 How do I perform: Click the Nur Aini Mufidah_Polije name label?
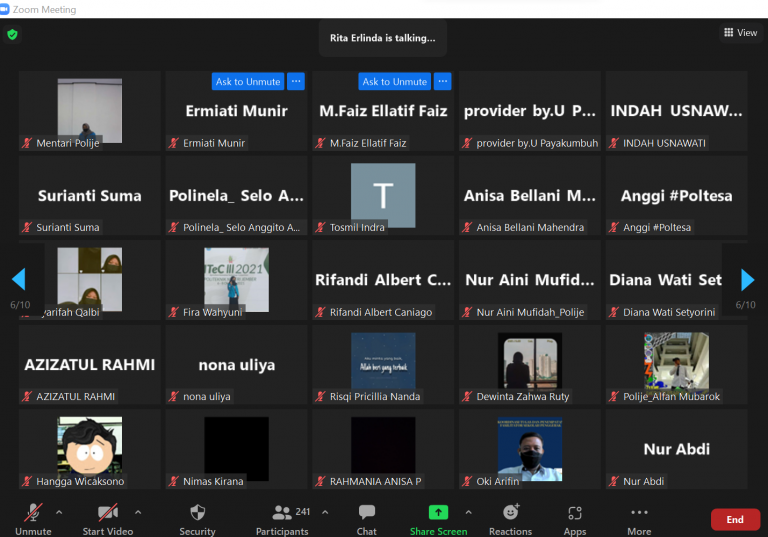coord(530,312)
